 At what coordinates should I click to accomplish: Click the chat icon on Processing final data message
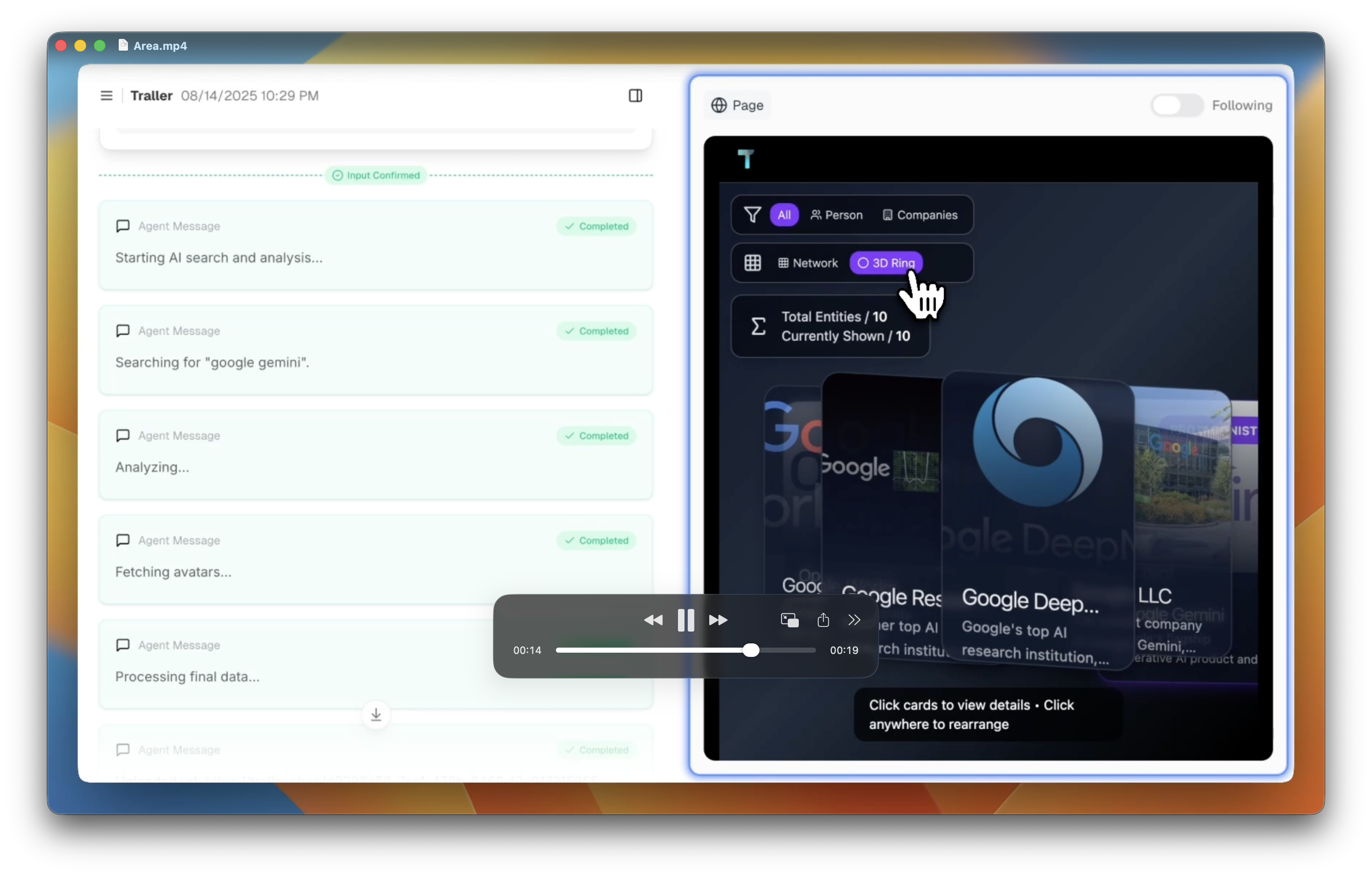pos(122,645)
